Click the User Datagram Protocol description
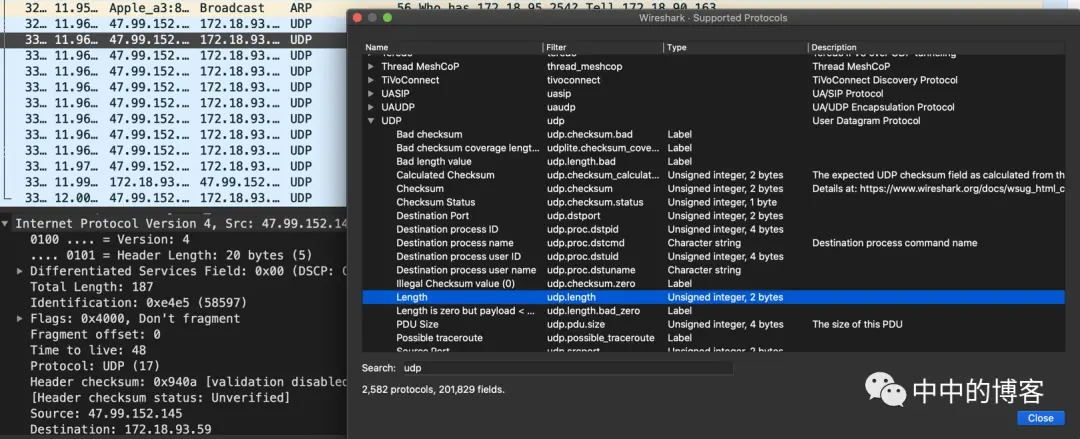The height and width of the screenshot is (439, 1080). [866, 121]
